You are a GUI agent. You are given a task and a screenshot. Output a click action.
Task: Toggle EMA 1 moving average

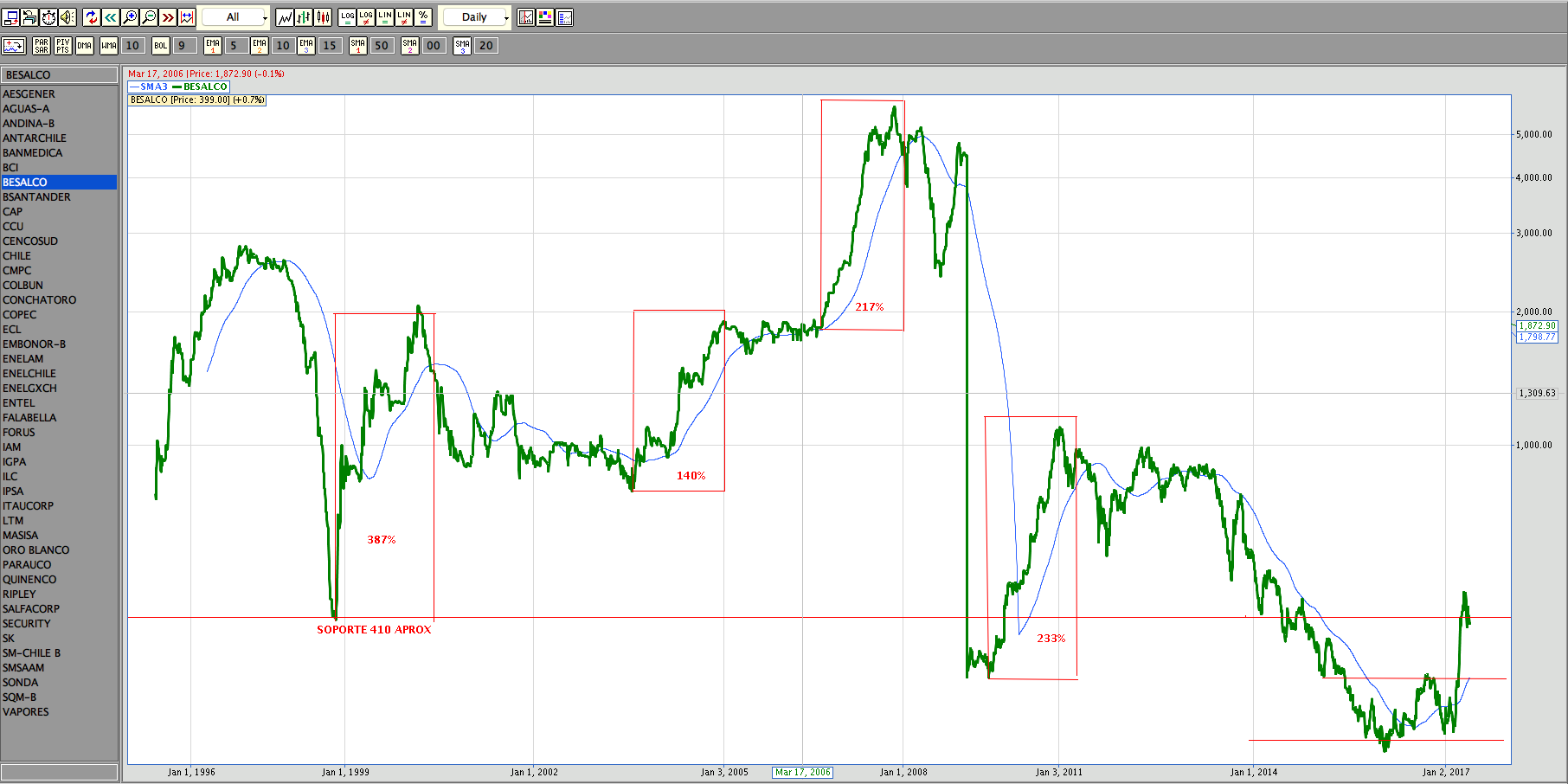(x=213, y=46)
